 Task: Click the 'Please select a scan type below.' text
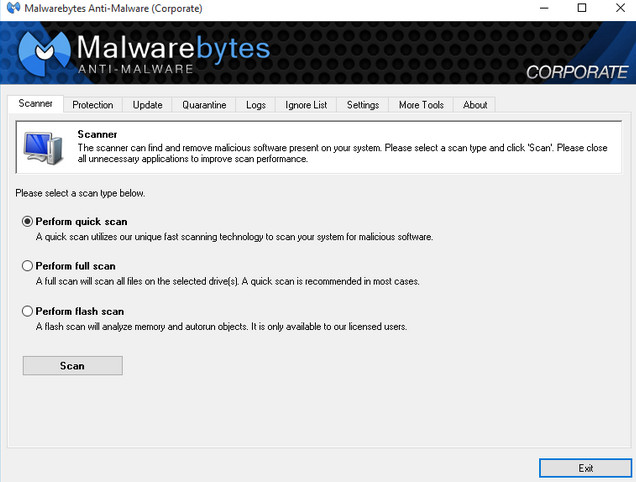pyautogui.click(x=80, y=193)
